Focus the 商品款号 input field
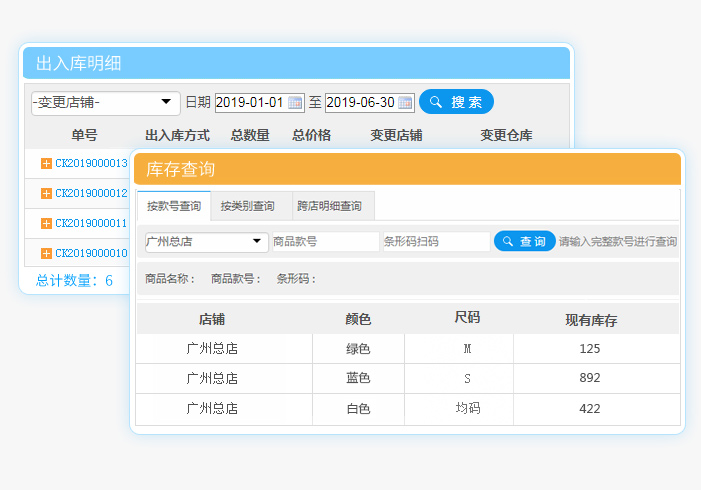The height and width of the screenshot is (490, 701). pos(324,241)
